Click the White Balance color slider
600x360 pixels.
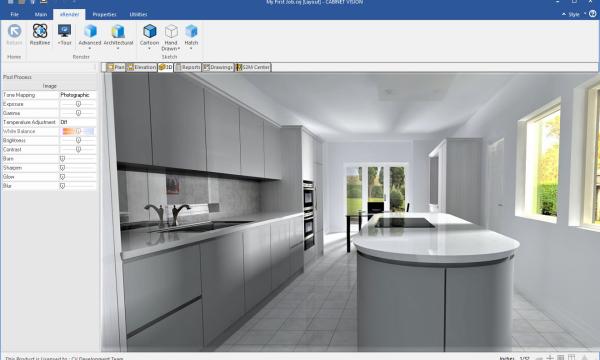pos(78,131)
